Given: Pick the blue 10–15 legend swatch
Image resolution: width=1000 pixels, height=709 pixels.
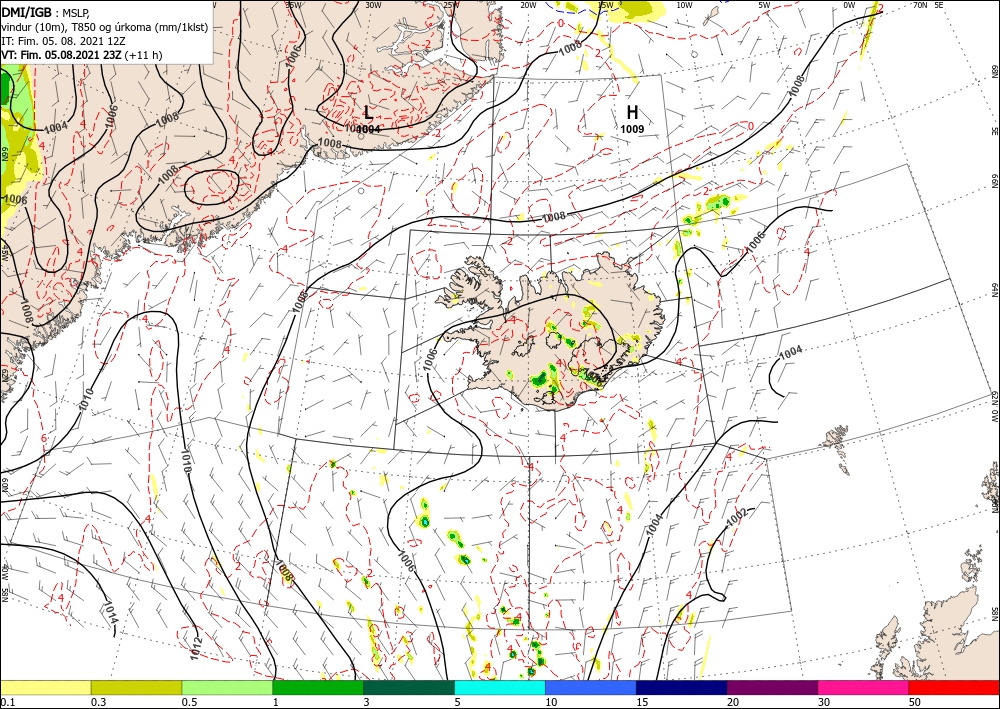Looking at the screenshot, I should click(x=591, y=687).
